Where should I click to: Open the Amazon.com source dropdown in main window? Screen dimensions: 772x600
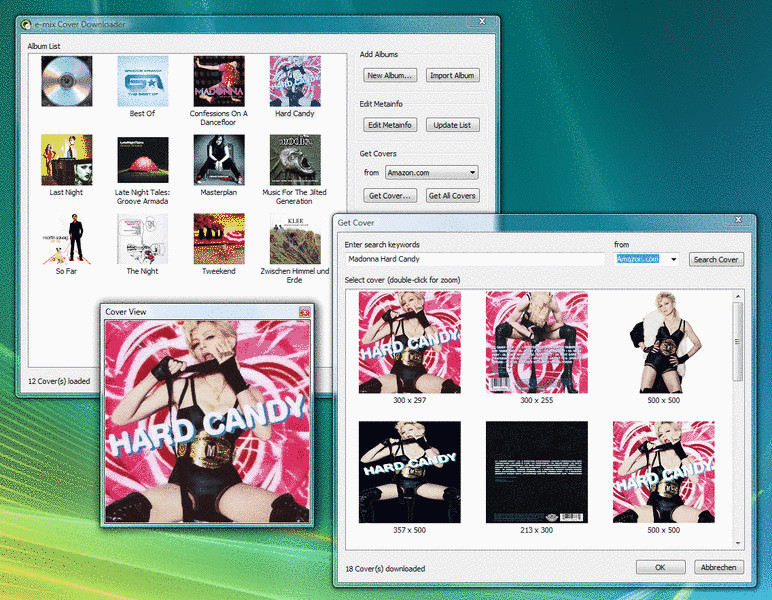(432, 173)
